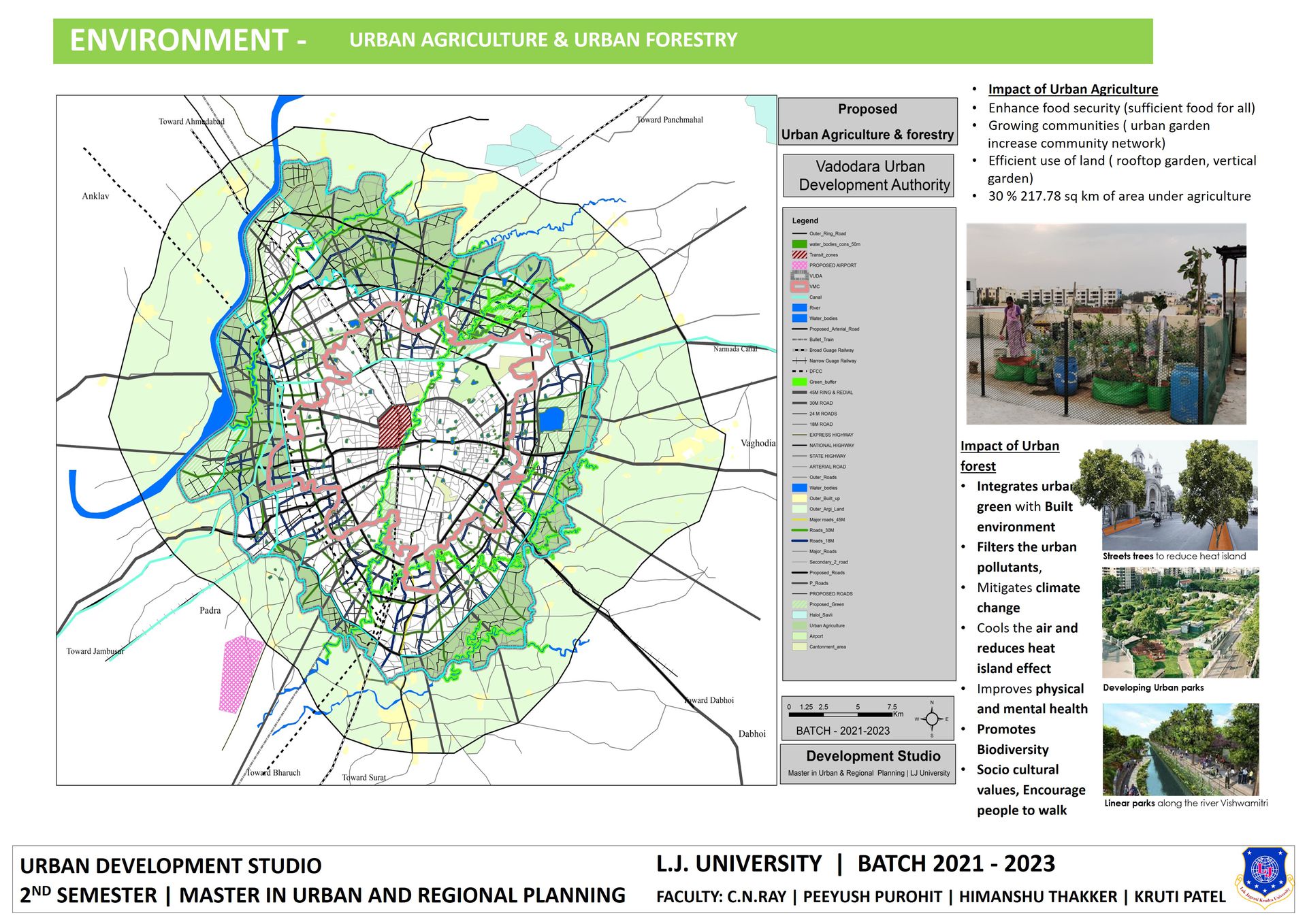Viewport: 1307px width, 924px height.
Task: Click the Impact of Urban forest heading
Action: pyautogui.click(x=1009, y=455)
